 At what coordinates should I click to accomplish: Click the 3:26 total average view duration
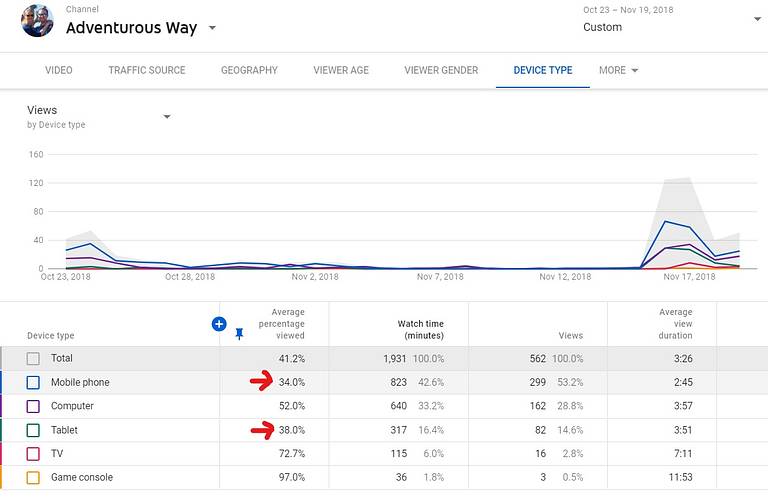pos(683,358)
